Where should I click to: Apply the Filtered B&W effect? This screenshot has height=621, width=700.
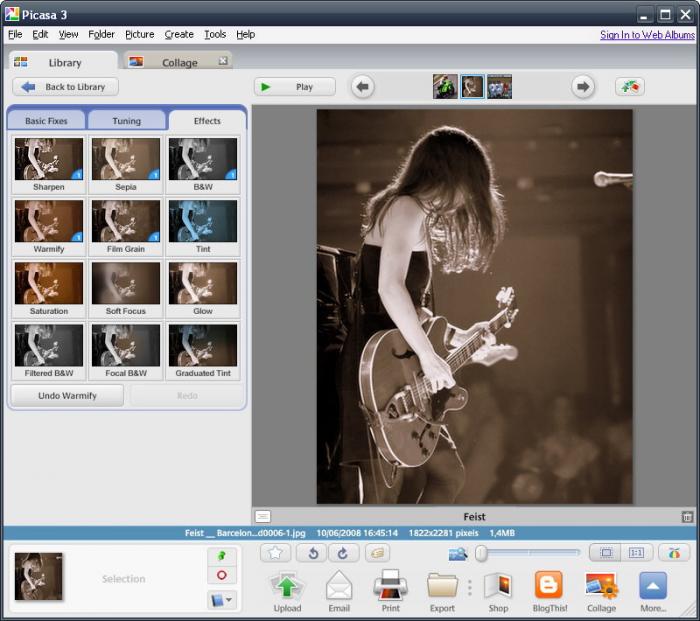(49, 350)
